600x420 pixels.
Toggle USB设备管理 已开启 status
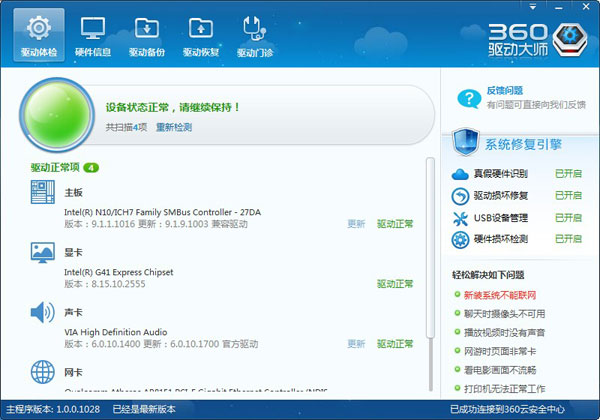(x=568, y=218)
